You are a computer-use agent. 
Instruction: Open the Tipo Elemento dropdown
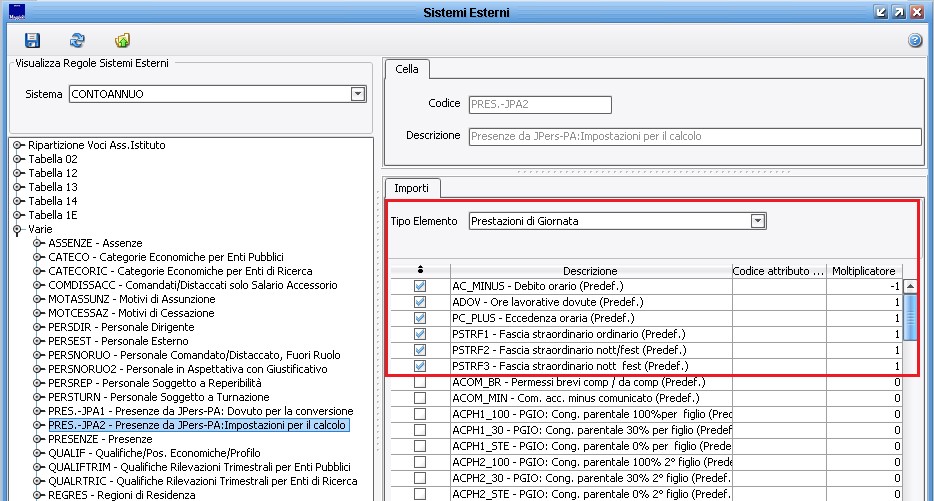click(757, 221)
